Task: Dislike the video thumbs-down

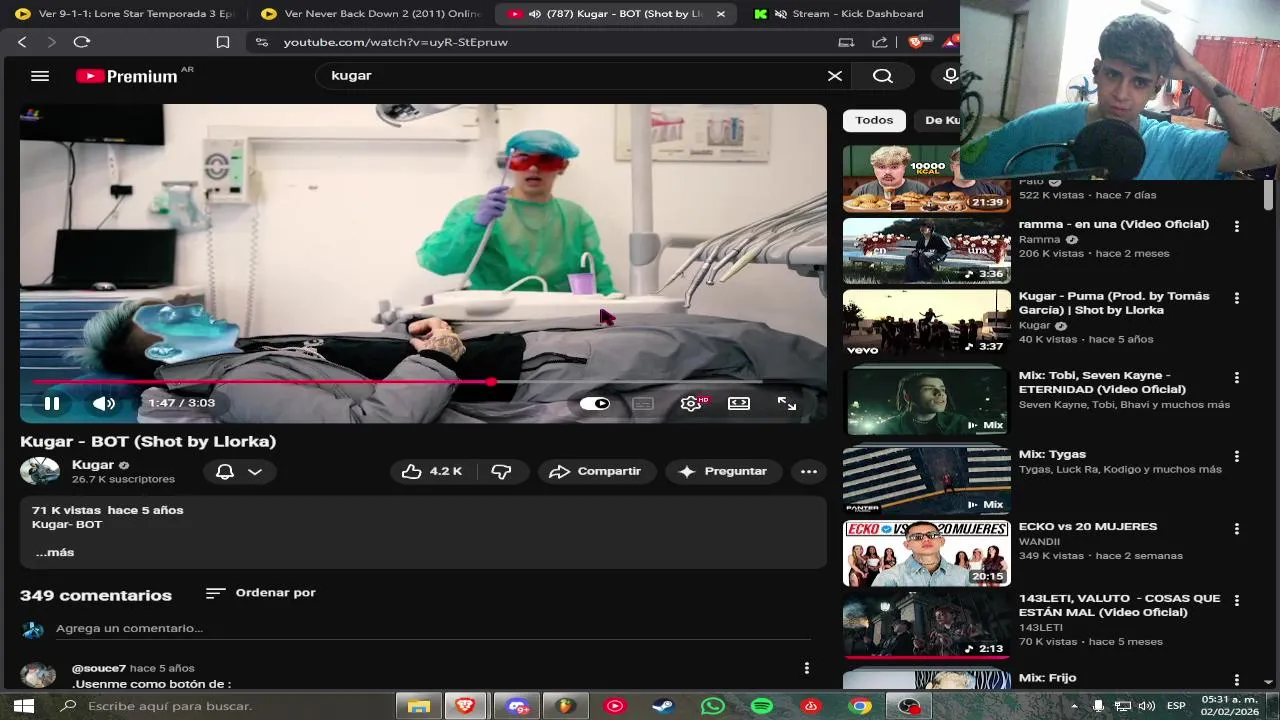Action: pyautogui.click(x=502, y=471)
